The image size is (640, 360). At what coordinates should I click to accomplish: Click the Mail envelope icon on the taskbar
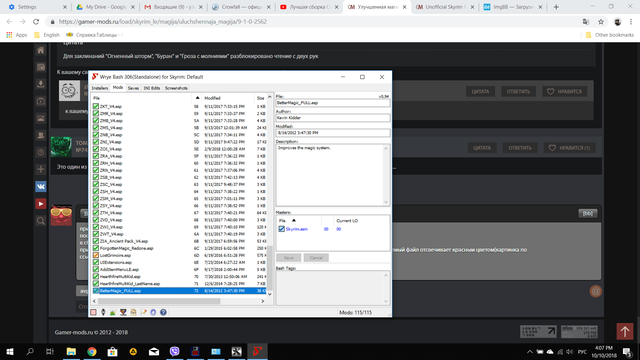154,351
